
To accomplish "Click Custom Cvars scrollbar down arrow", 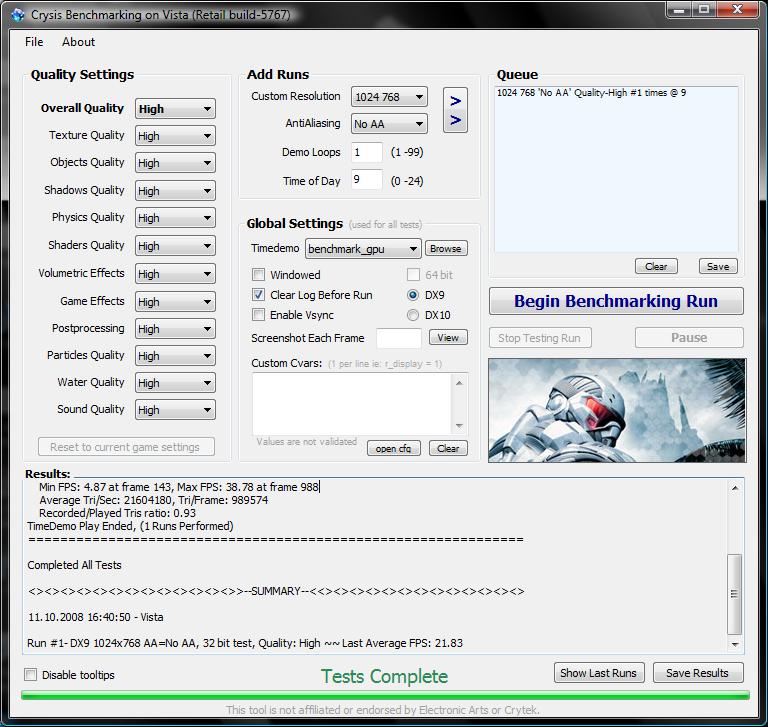I will [459, 426].
